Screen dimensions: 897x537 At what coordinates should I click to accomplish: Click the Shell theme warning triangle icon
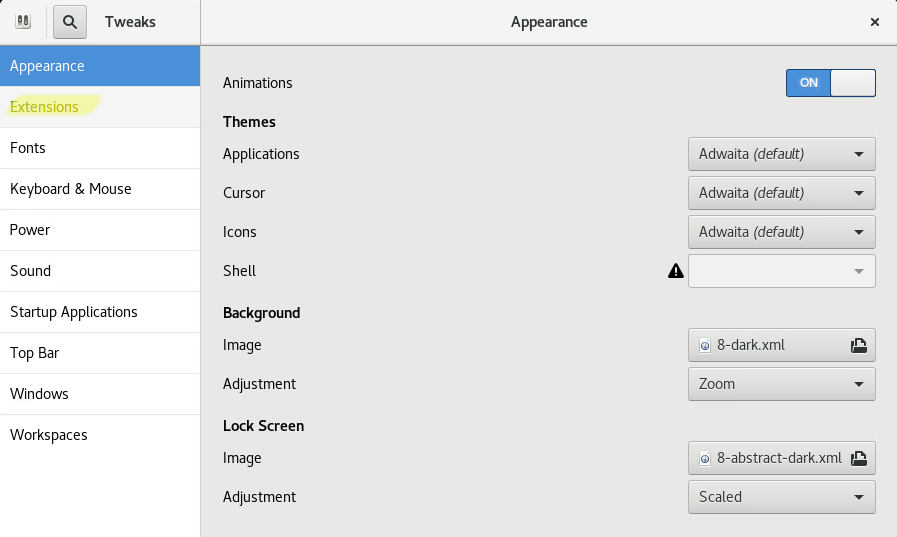tap(676, 271)
